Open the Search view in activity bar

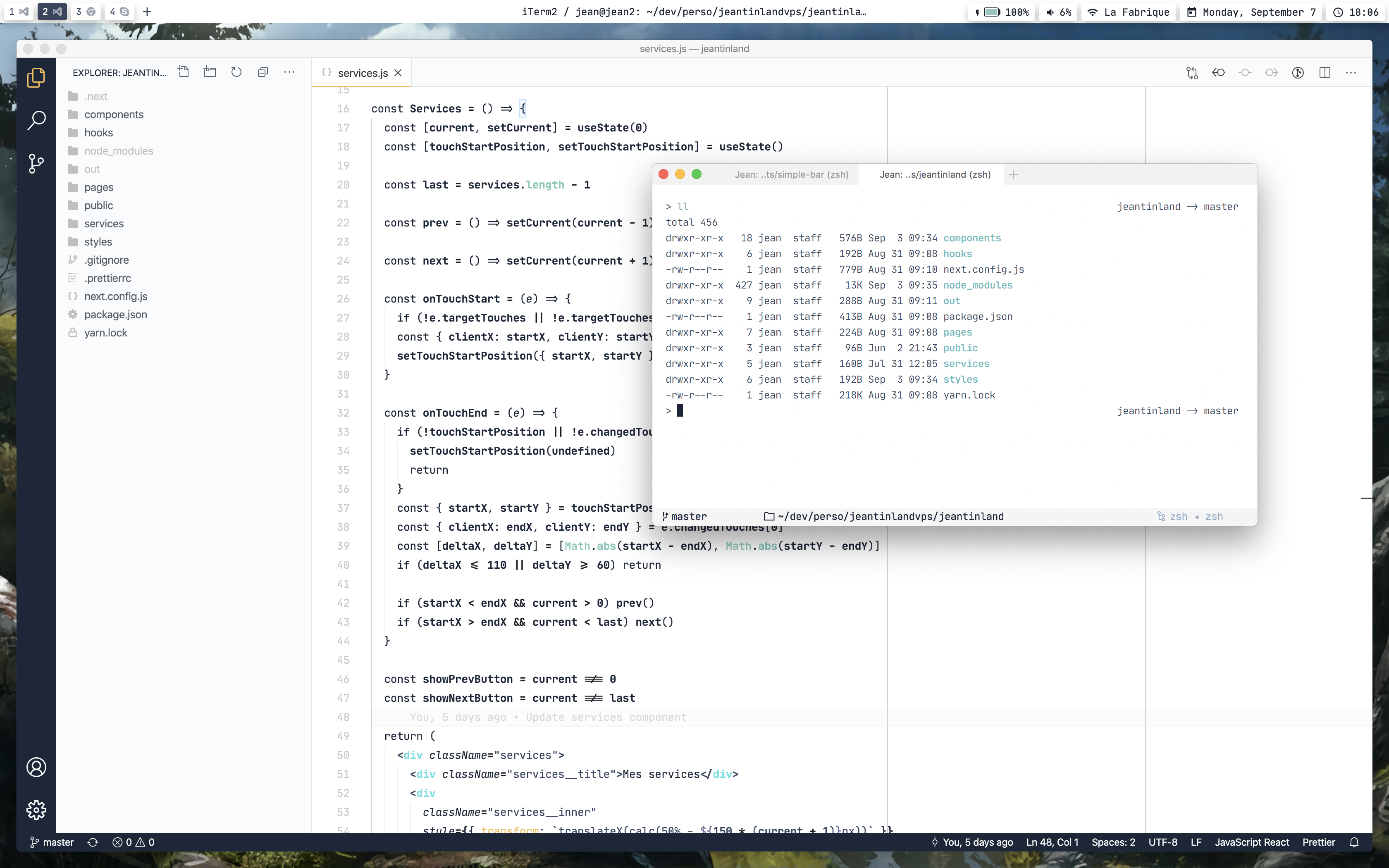36,120
